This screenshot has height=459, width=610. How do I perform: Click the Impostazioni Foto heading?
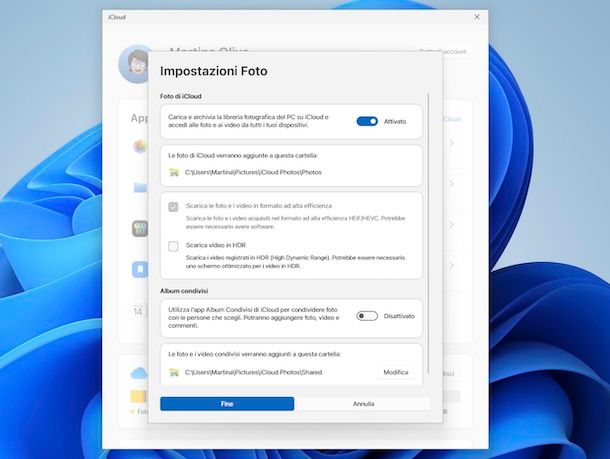214,71
